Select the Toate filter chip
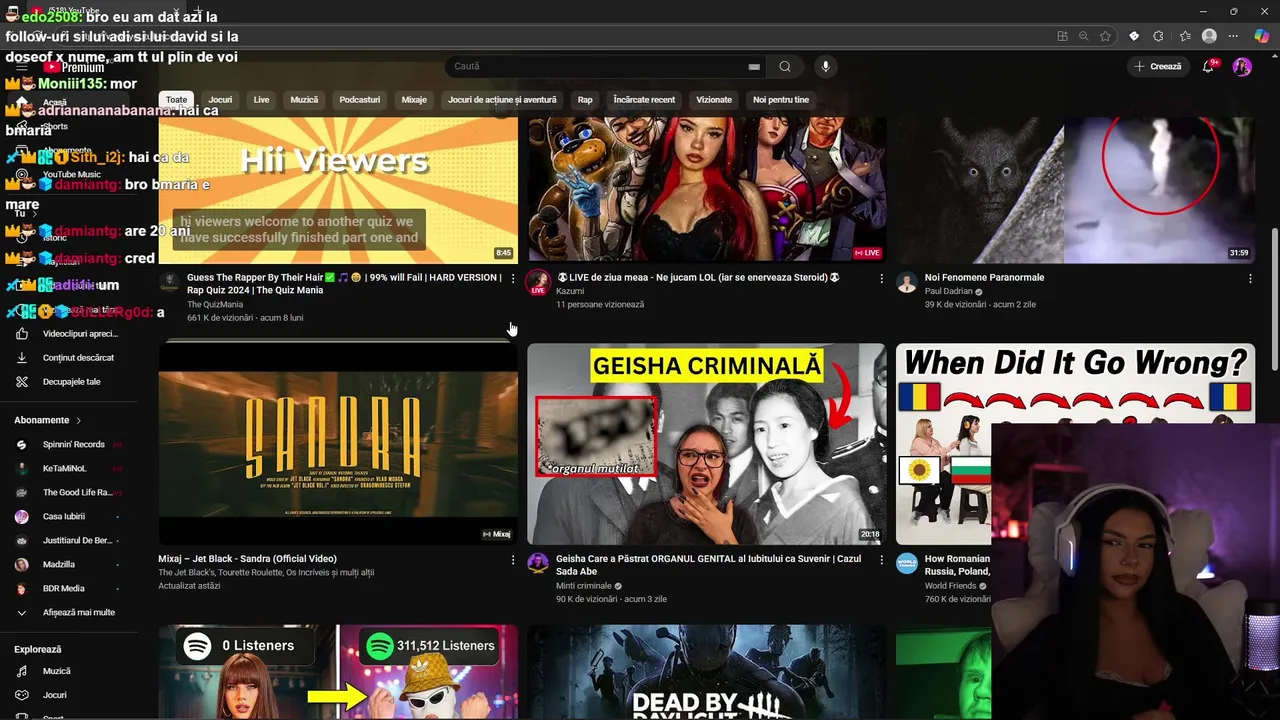This screenshot has height=720, width=1280. click(x=176, y=100)
